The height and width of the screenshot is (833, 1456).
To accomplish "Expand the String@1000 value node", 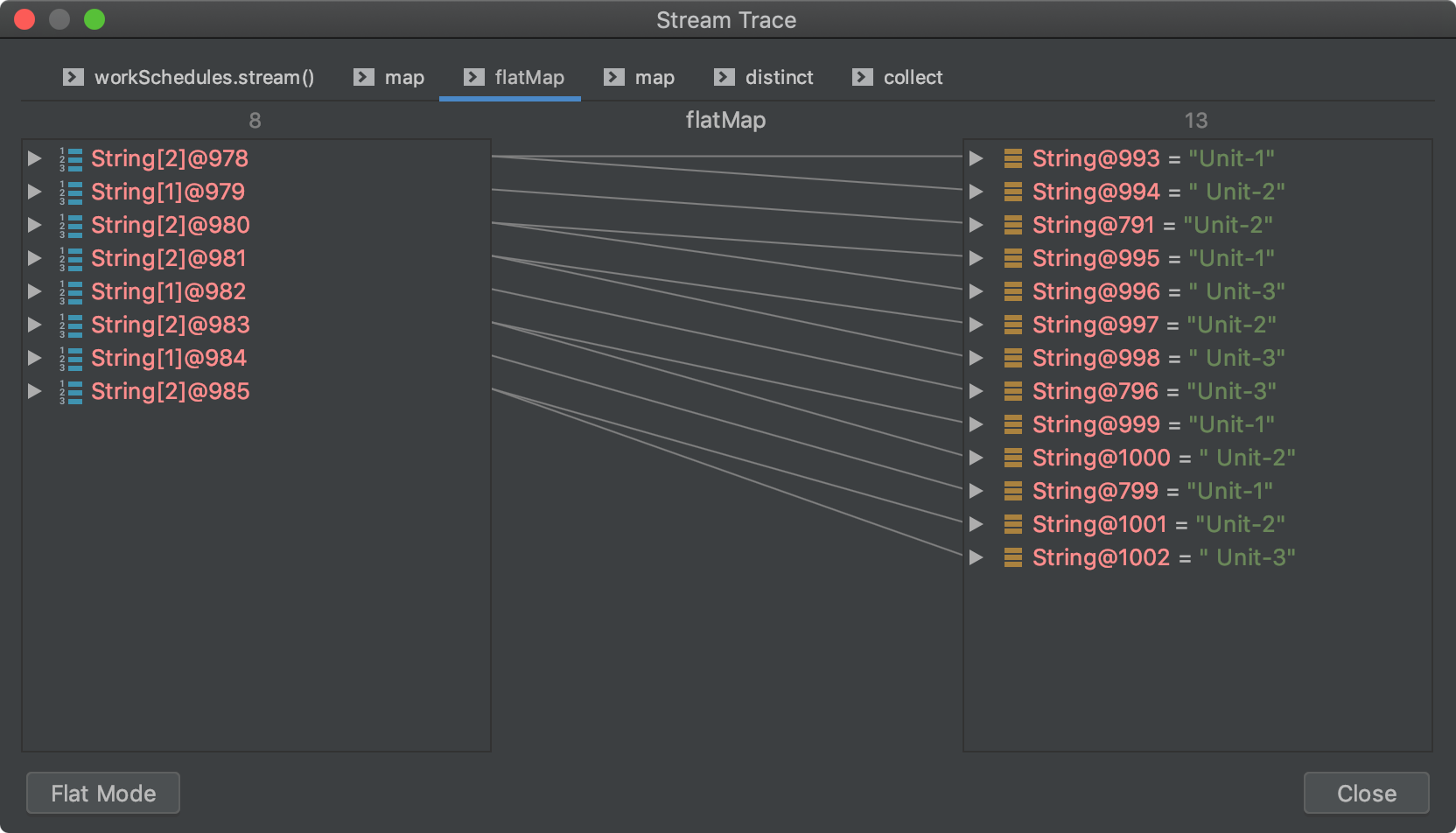I will tap(976, 458).
